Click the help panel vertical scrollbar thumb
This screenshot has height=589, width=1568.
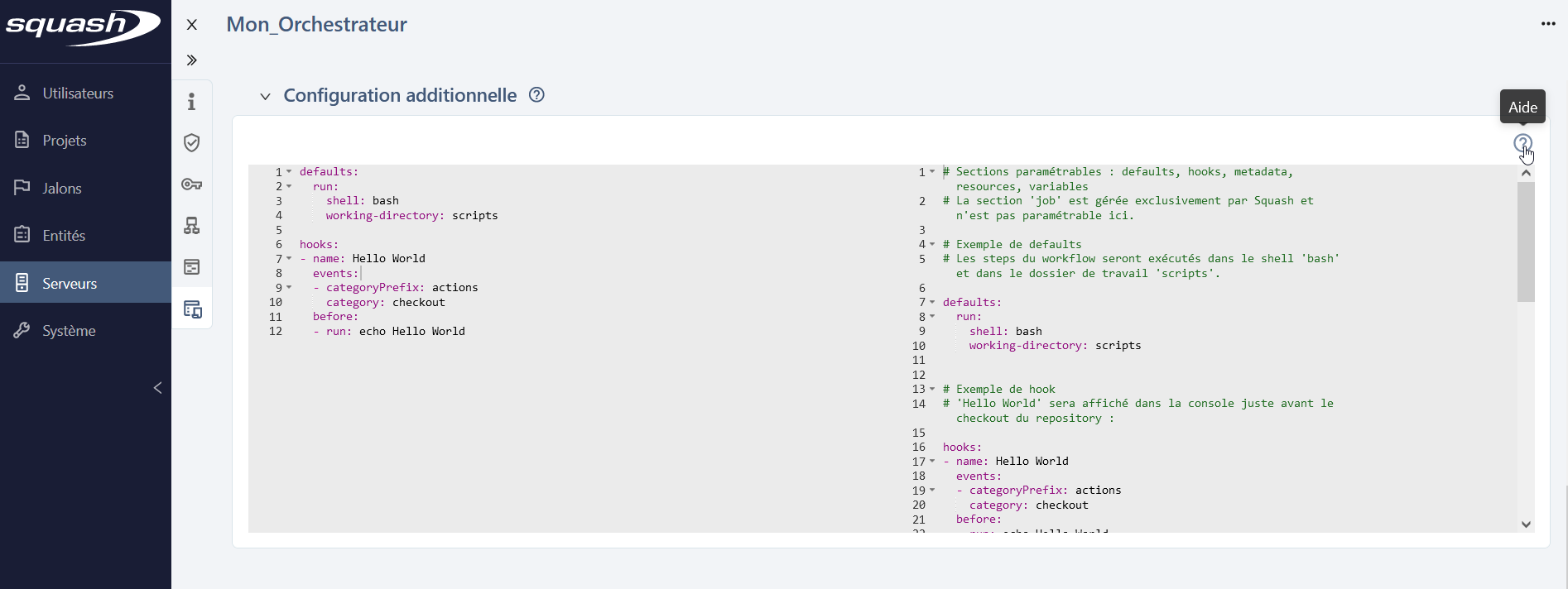pyautogui.click(x=1526, y=242)
